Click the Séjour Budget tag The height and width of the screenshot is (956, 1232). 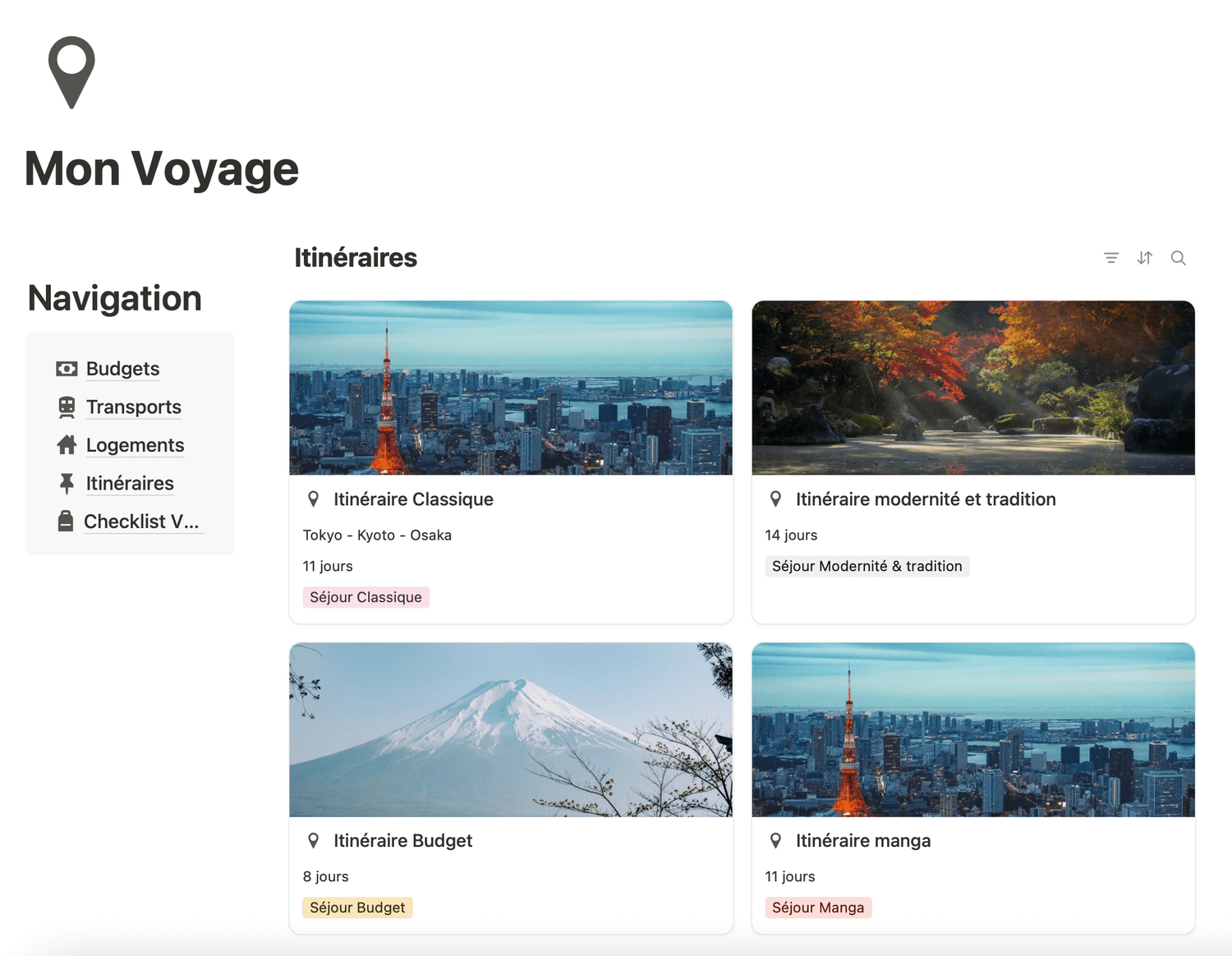coord(357,908)
